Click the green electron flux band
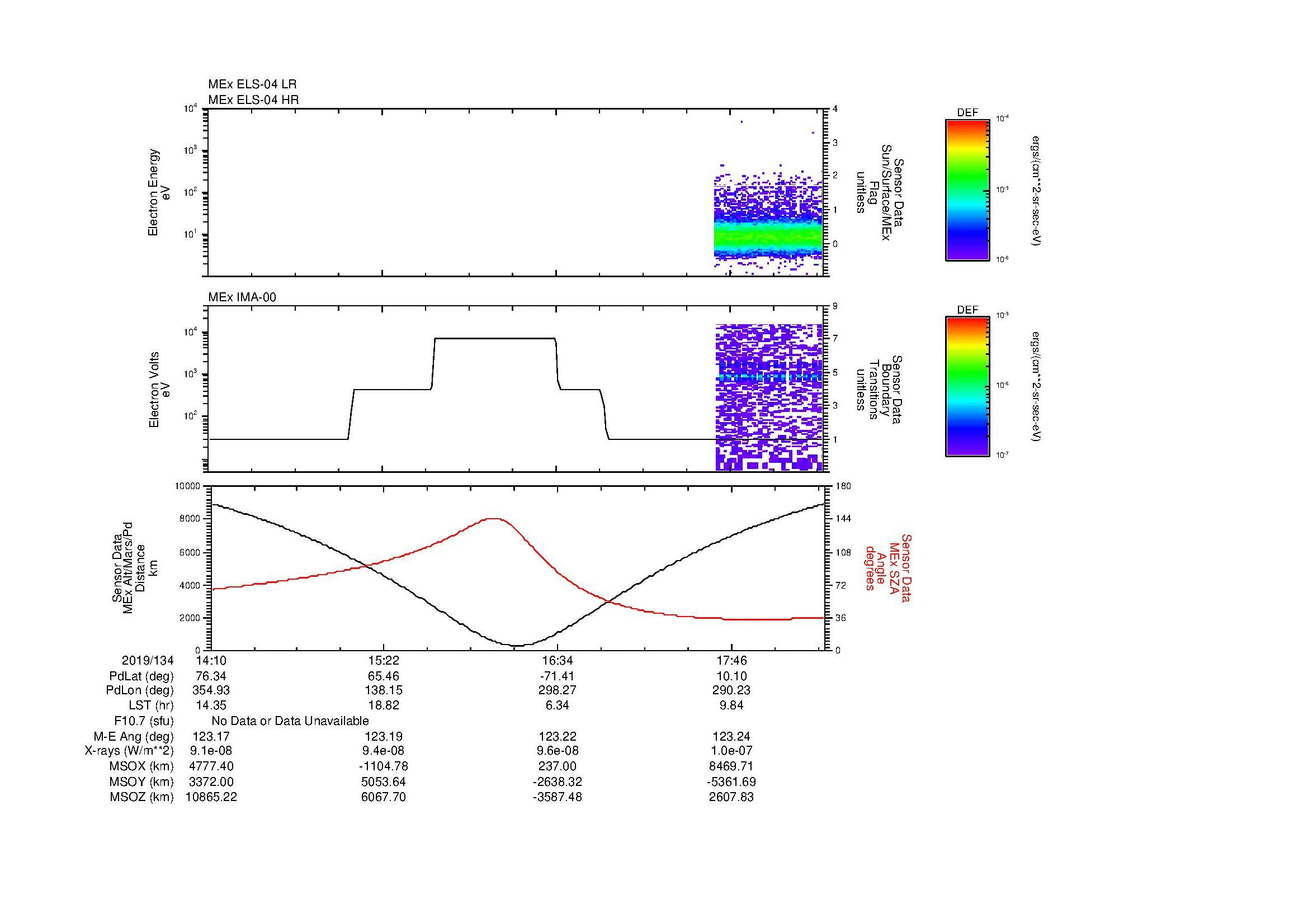 [767, 235]
